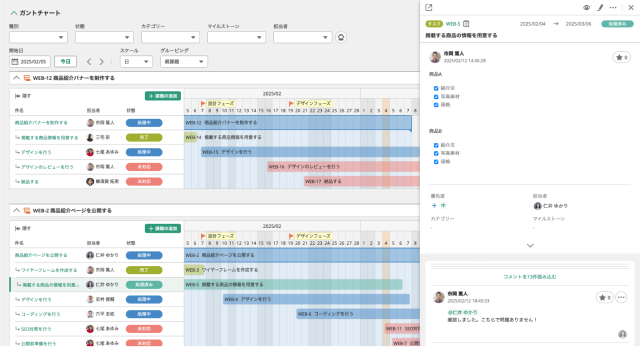Open the デザインのレビューを行う issue link

[x=47, y=167]
